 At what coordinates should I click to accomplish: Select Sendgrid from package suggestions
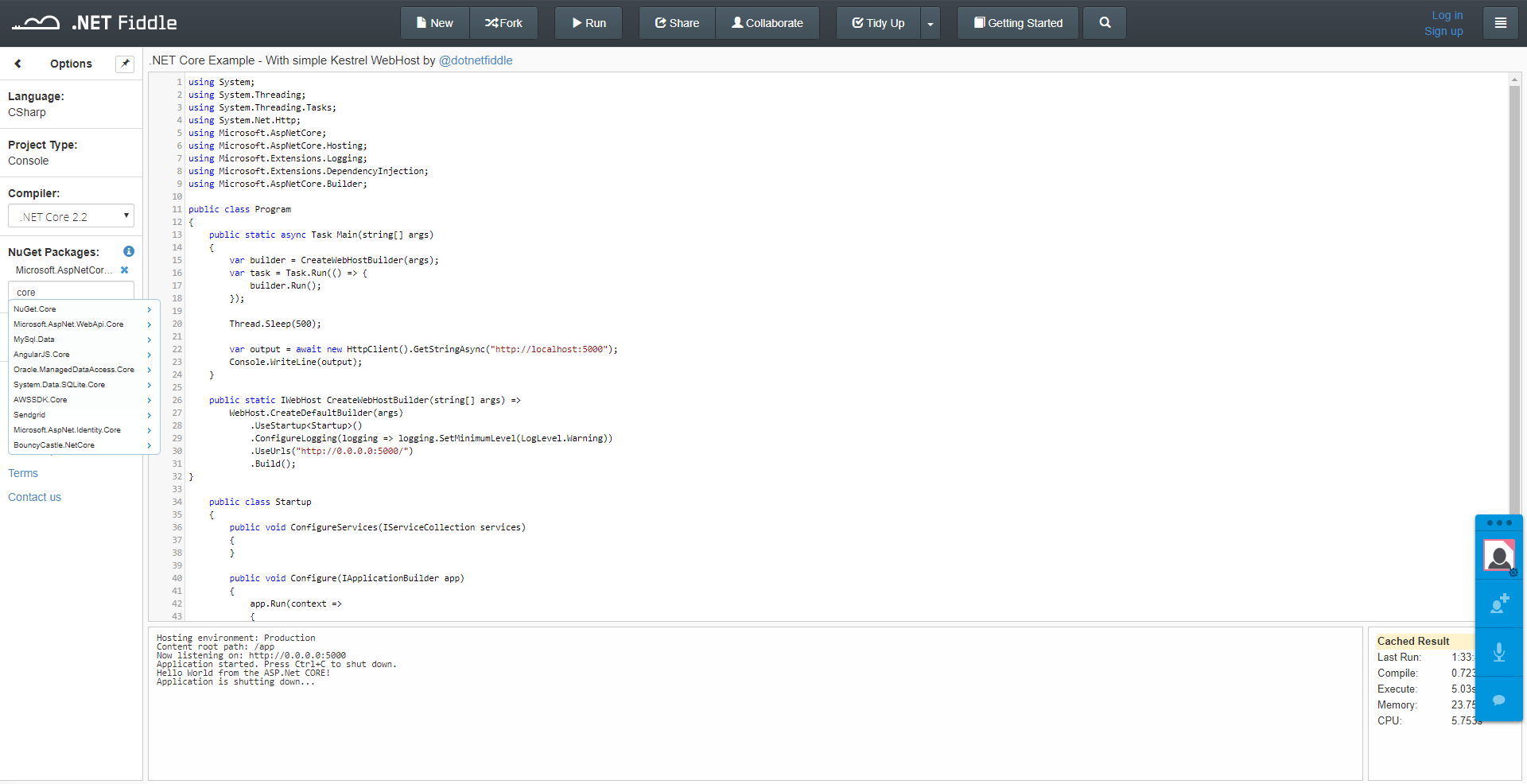(29, 414)
